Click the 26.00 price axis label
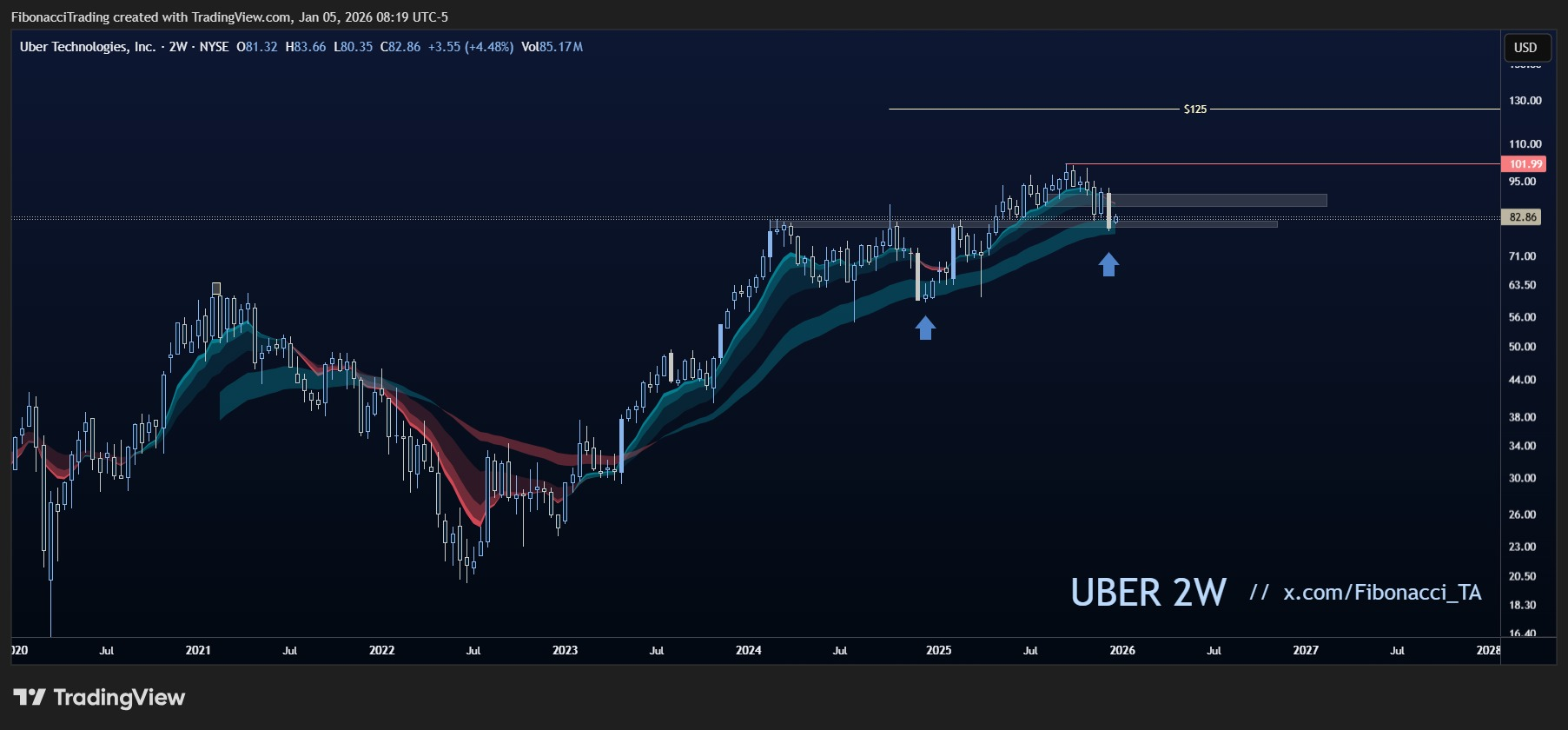Image resolution: width=1568 pixels, height=730 pixels. click(1522, 514)
